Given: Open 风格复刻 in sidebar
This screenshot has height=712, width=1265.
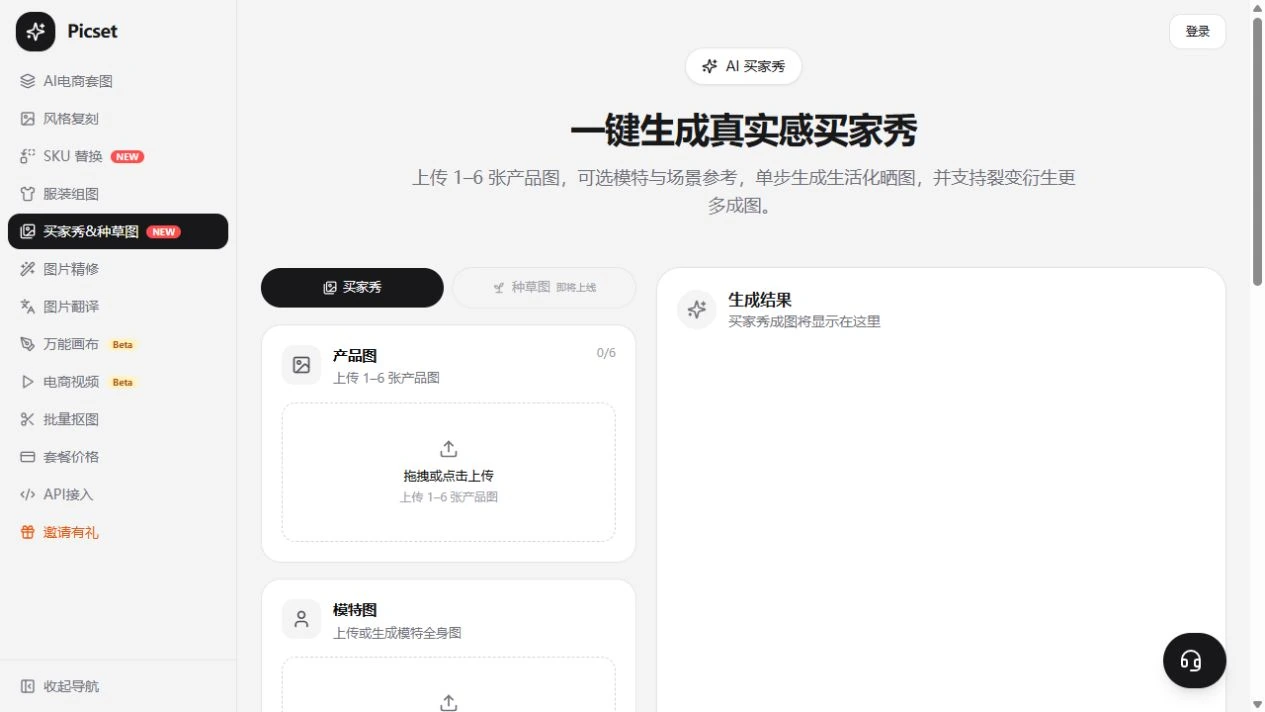Looking at the screenshot, I should coord(118,119).
